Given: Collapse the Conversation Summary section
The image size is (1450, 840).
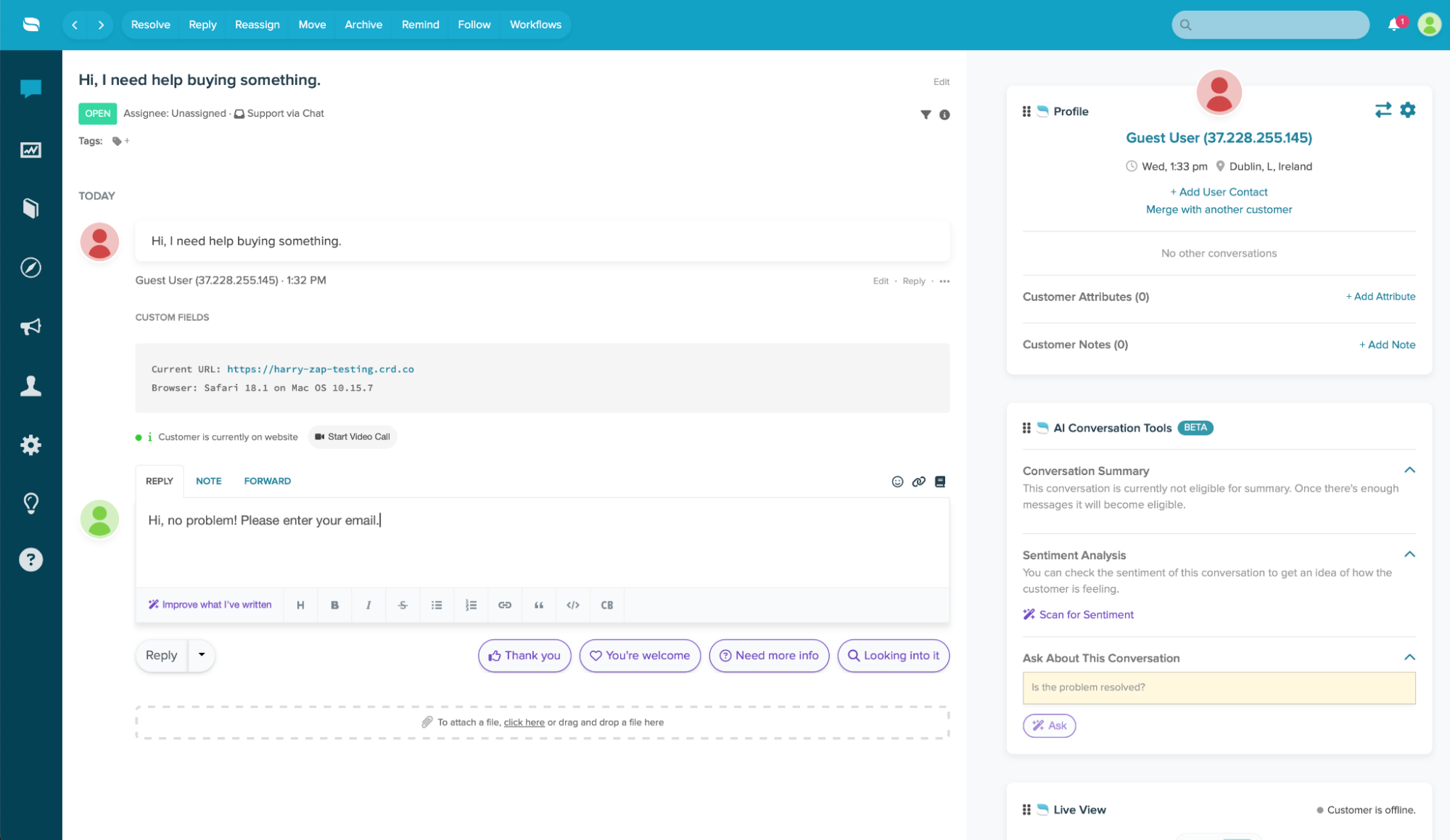Looking at the screenshot, I should (x=1410, y=469).
